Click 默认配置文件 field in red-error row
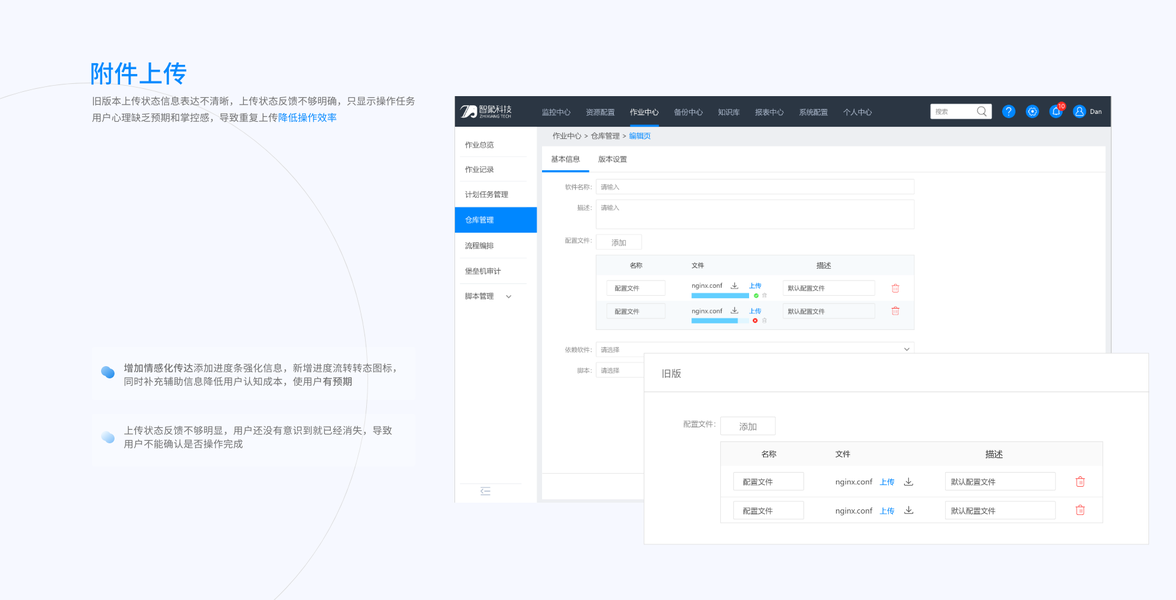 829,311
